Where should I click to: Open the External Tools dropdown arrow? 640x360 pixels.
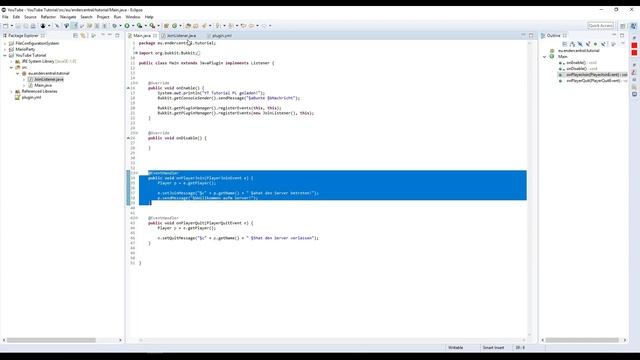pyautogui.click(x=158, y=26)
